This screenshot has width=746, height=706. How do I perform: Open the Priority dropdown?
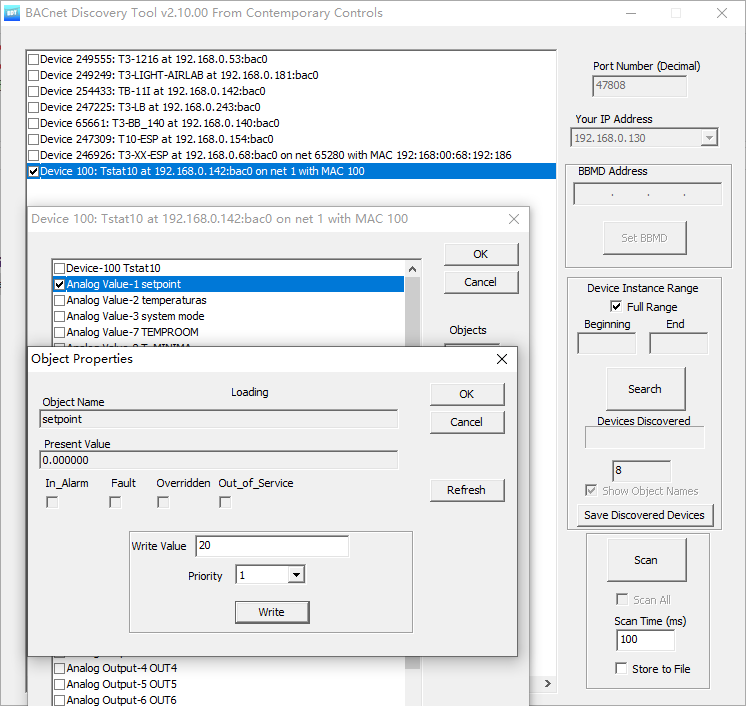295,575
